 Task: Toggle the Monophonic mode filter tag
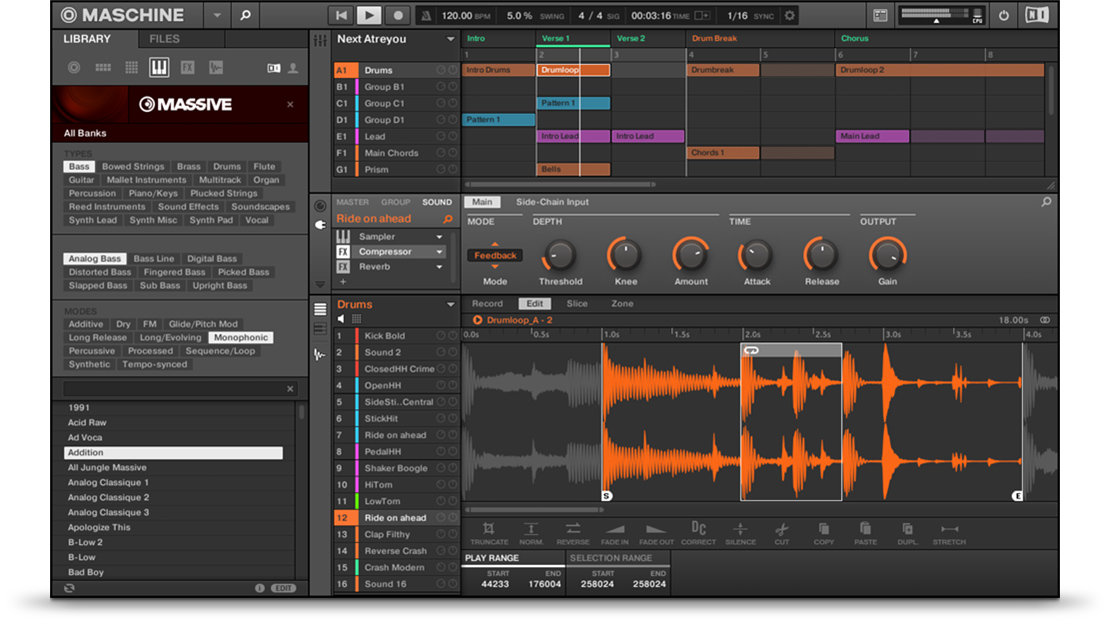click(240, 338)
